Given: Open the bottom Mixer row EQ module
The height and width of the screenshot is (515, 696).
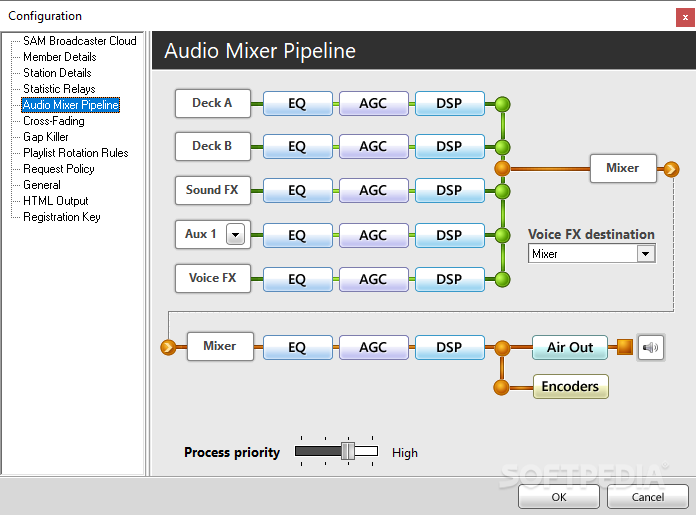Looking at the screenshot, I should [297, 347].
